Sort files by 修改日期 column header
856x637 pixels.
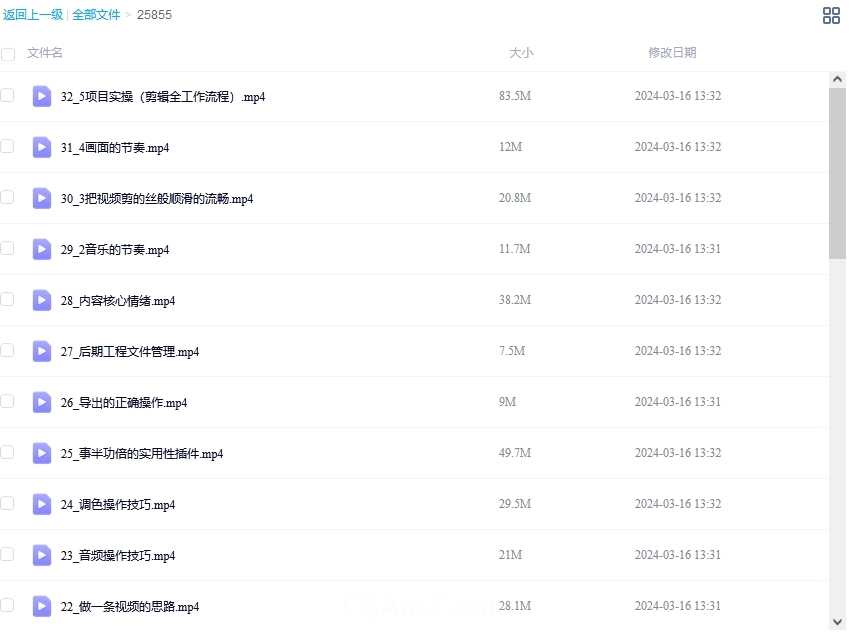[x=672, y=53]
